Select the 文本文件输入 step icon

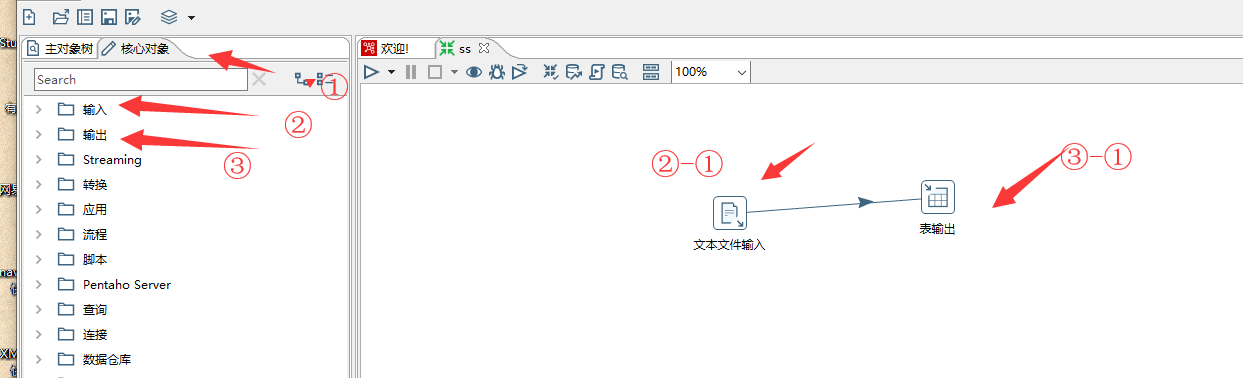(x=730, y=212)
